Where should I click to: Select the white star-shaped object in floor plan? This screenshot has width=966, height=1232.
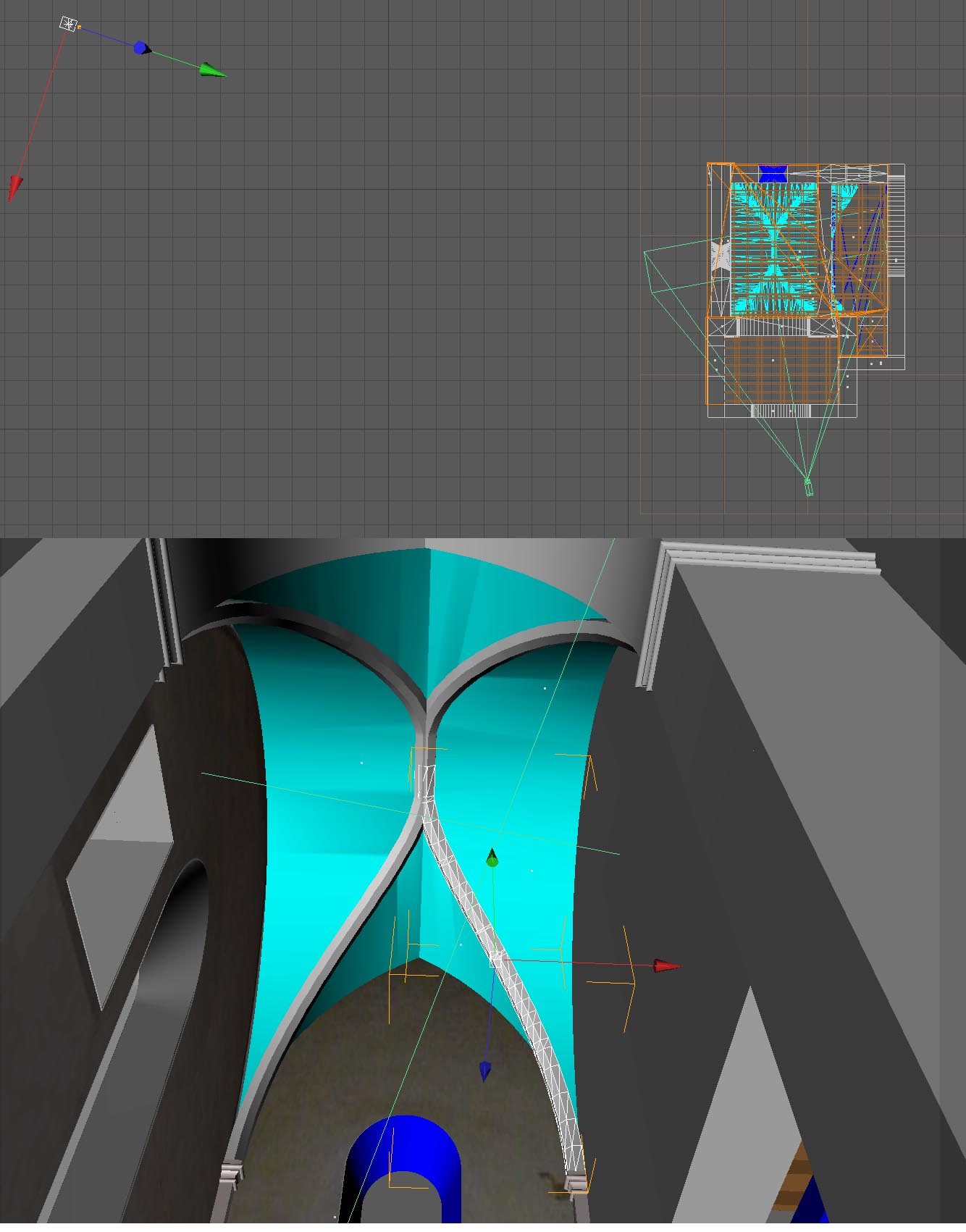(x=721, y=256)
